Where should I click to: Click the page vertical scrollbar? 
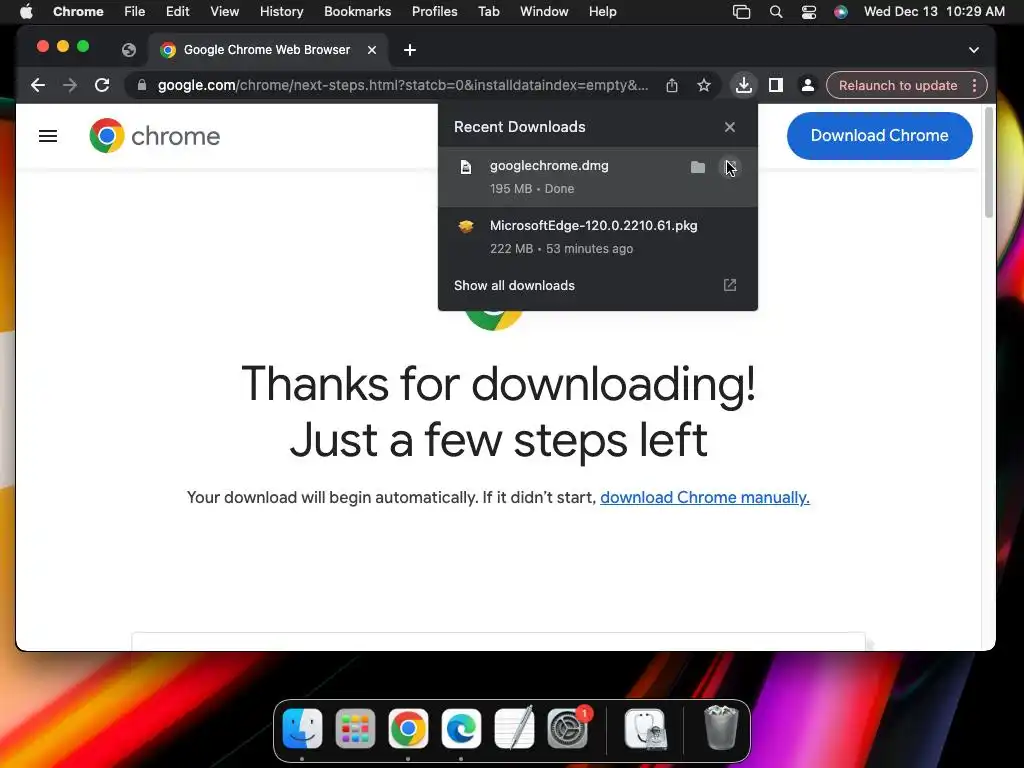point(989,163)
